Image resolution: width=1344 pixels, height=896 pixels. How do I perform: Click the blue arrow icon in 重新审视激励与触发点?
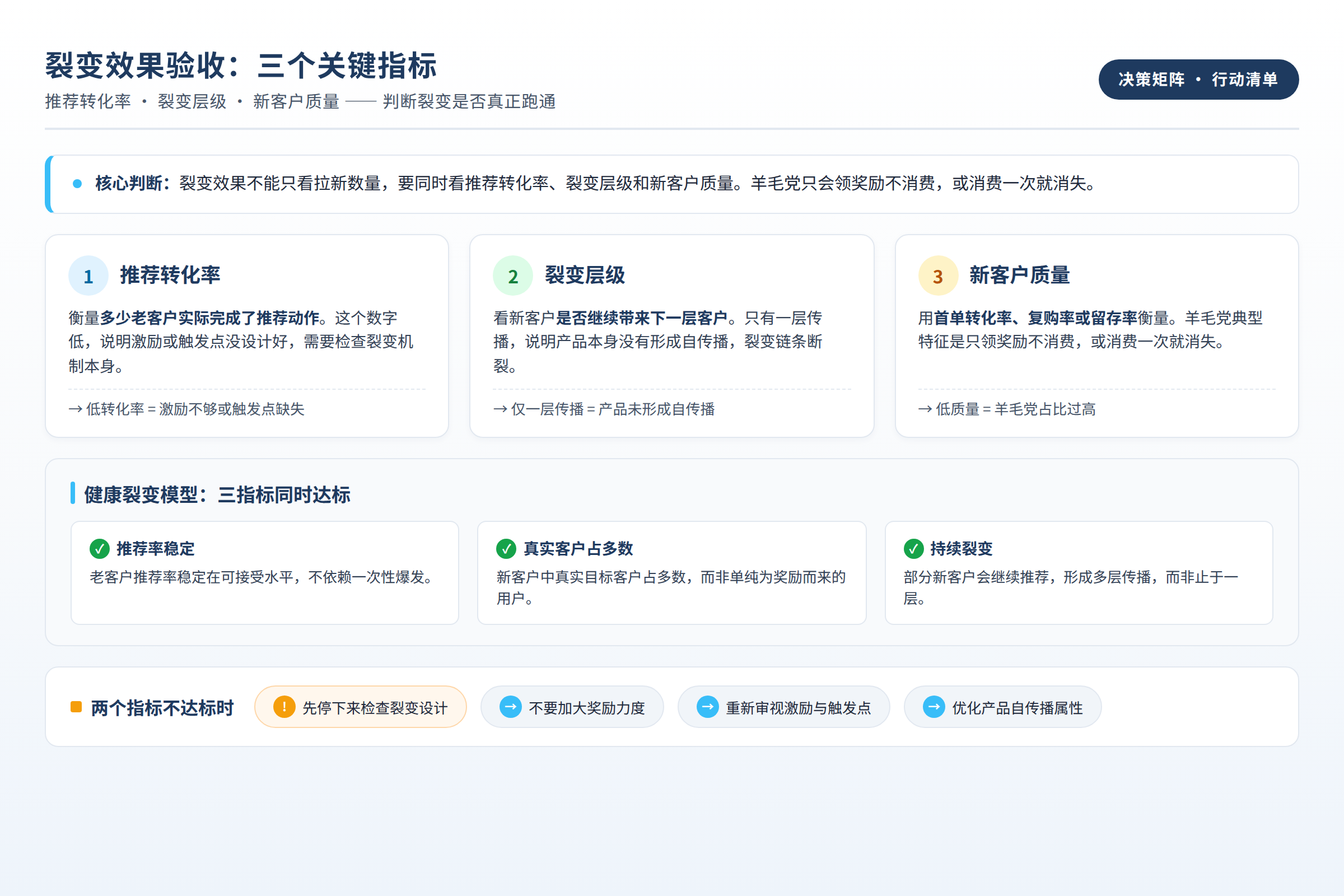coord(707,707)
